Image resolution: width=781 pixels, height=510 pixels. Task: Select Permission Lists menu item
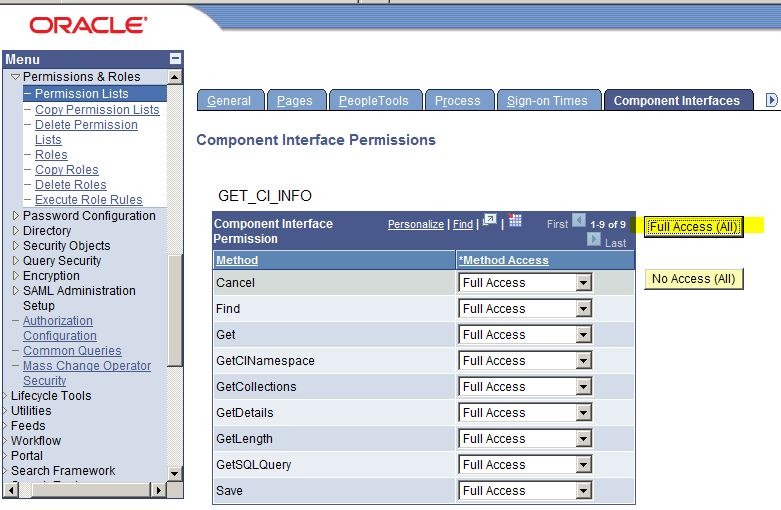[81, 94]
